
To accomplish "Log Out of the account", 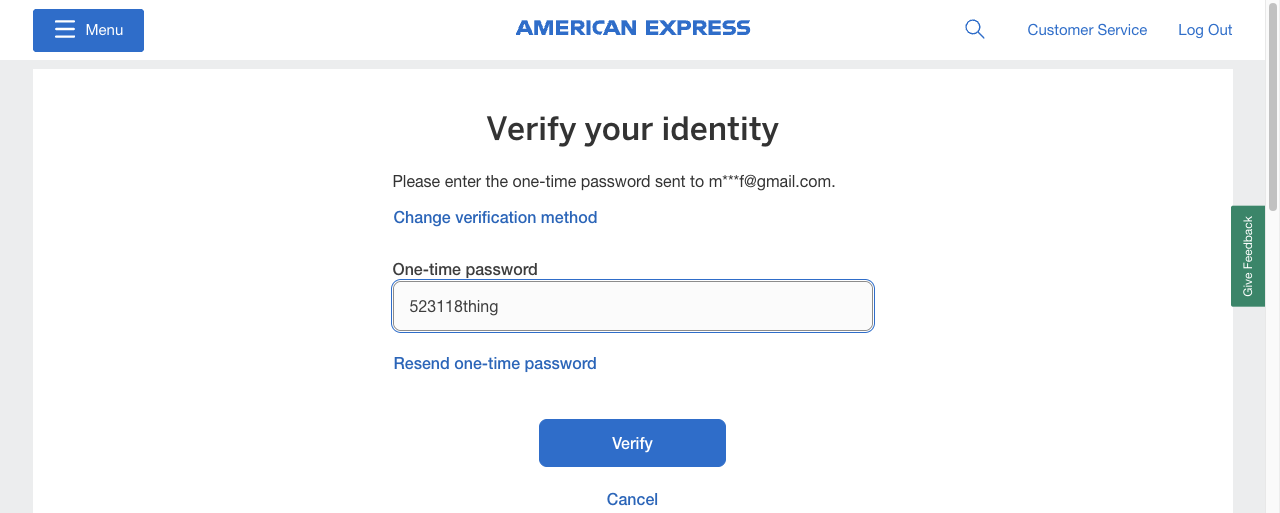I will point(1205,30).
